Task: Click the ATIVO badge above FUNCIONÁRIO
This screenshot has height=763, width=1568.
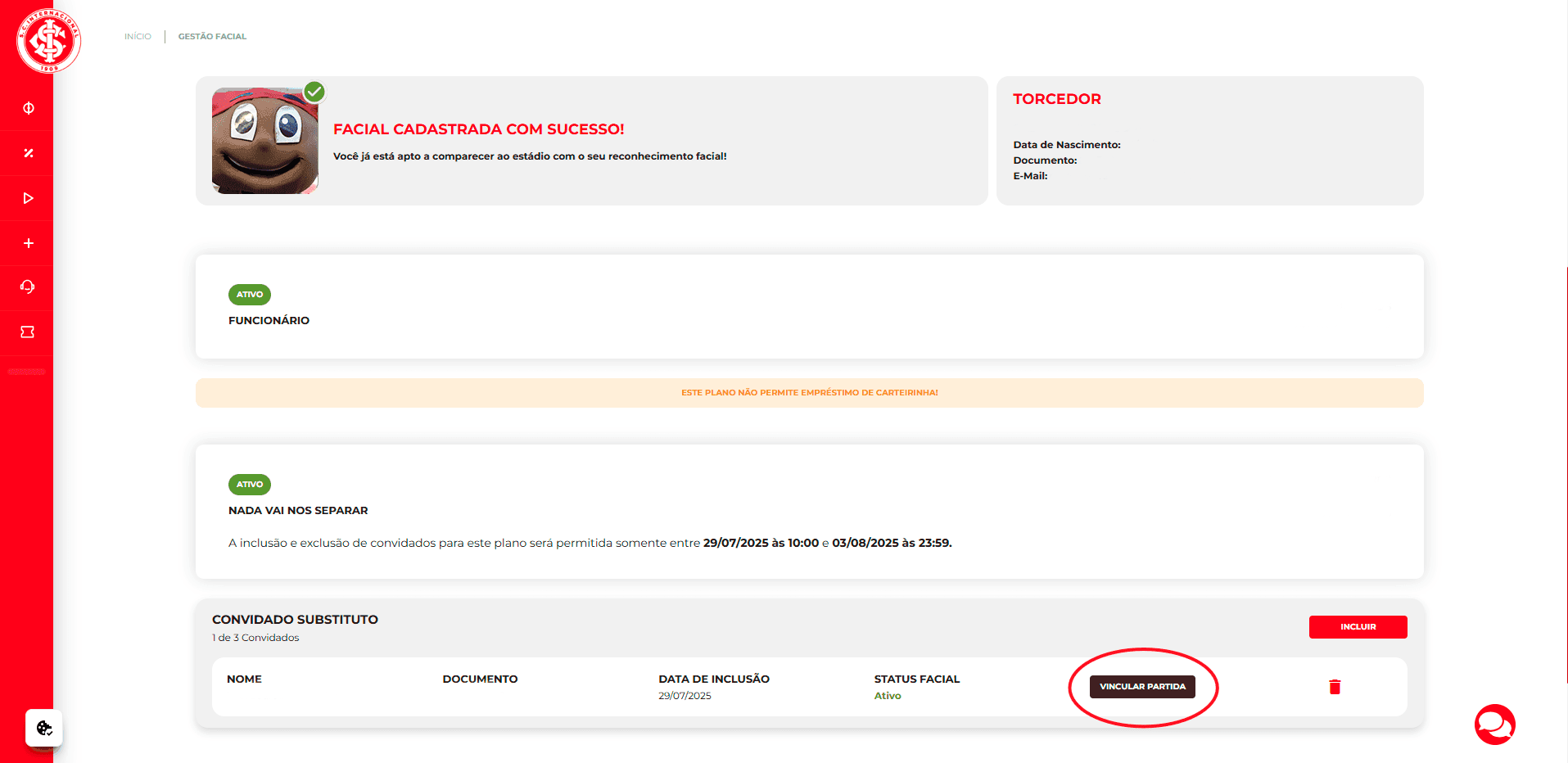Action: coord(250,295)
